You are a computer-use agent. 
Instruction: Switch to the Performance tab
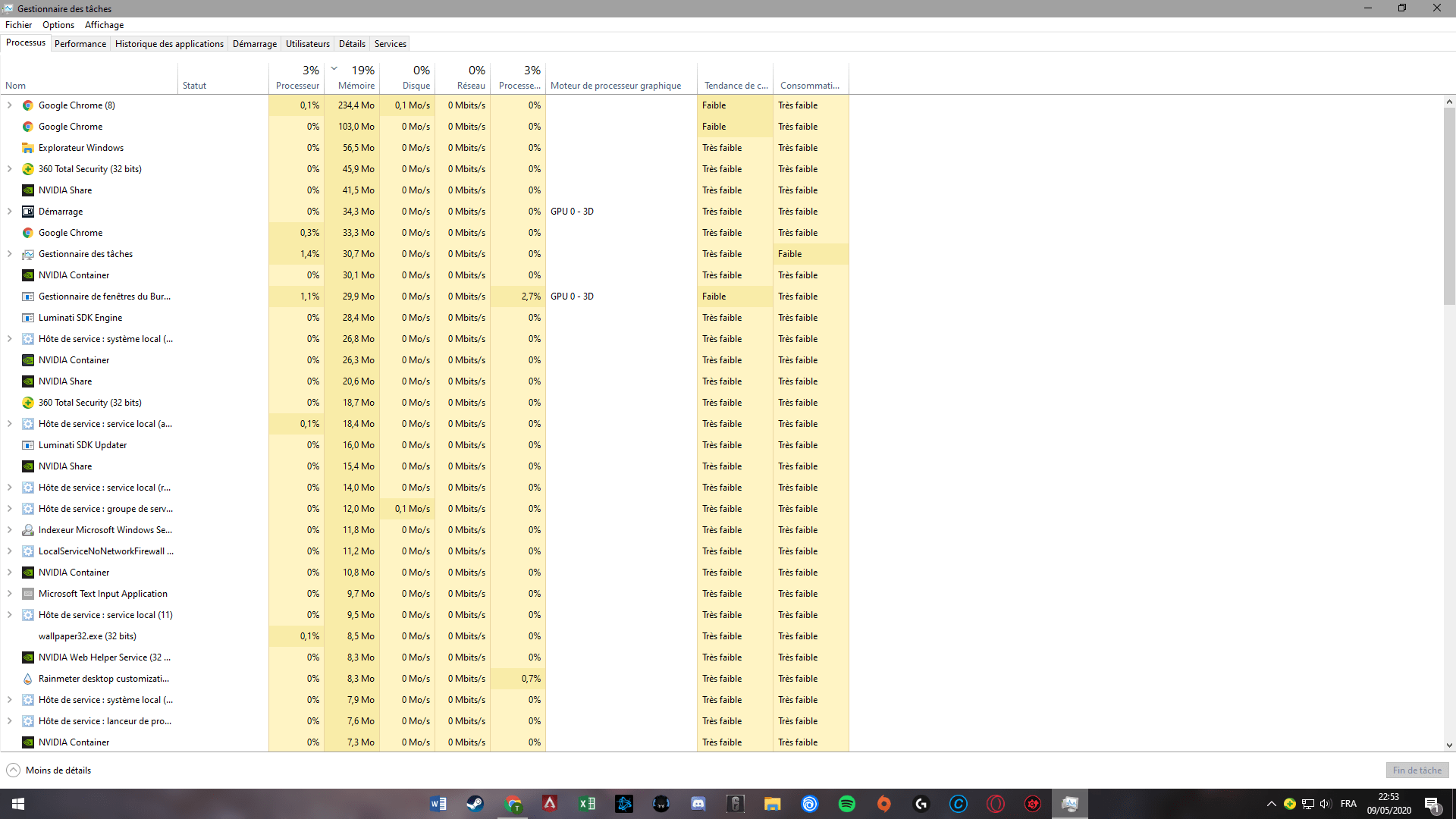[x=80, y=44]
